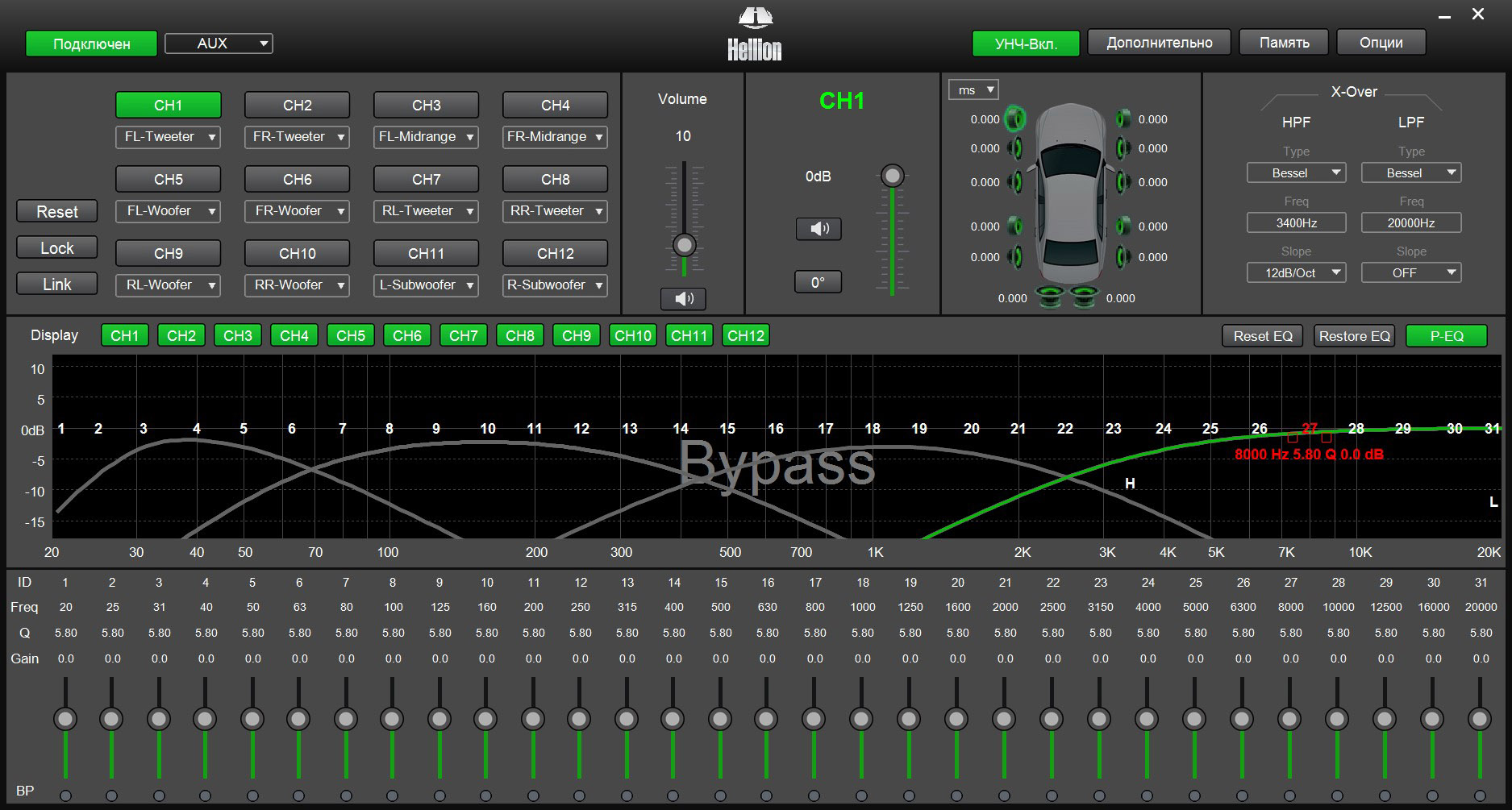The image size is (1512, 810).
Task: Select channel CH6
Action: [298, 179]
